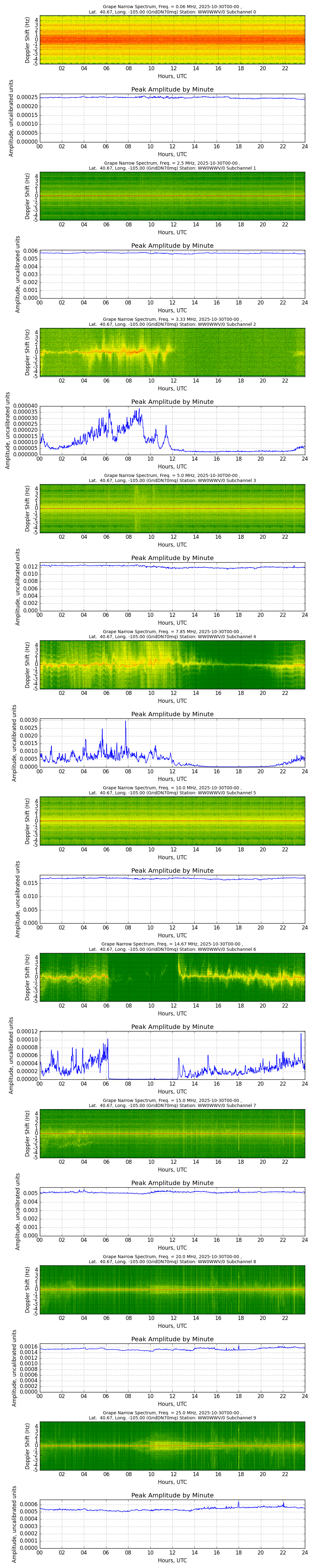This screenshot has height=1568, width=314.
Task: Click the 0.0030 amplitude tick label
Action: coord(28,720)
